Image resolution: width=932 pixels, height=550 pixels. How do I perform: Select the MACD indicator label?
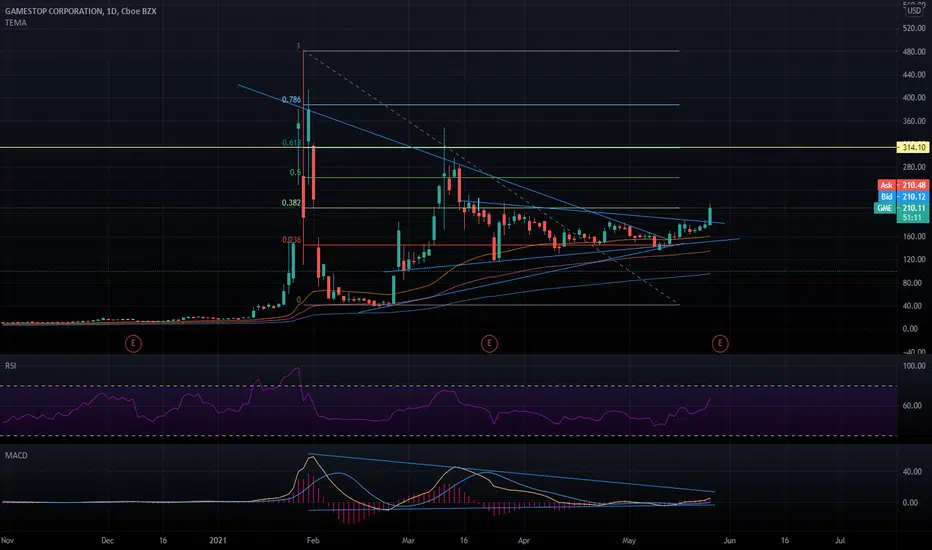16,455
